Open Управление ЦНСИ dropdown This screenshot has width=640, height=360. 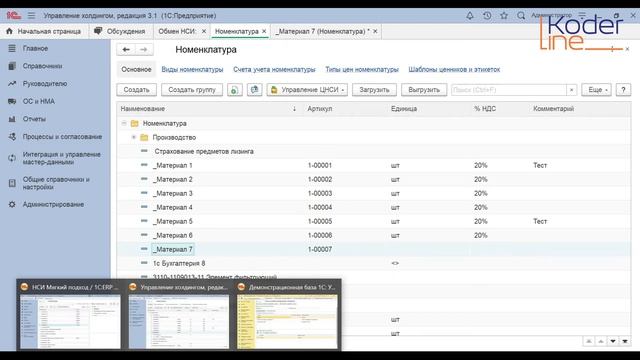click(307, 90)
